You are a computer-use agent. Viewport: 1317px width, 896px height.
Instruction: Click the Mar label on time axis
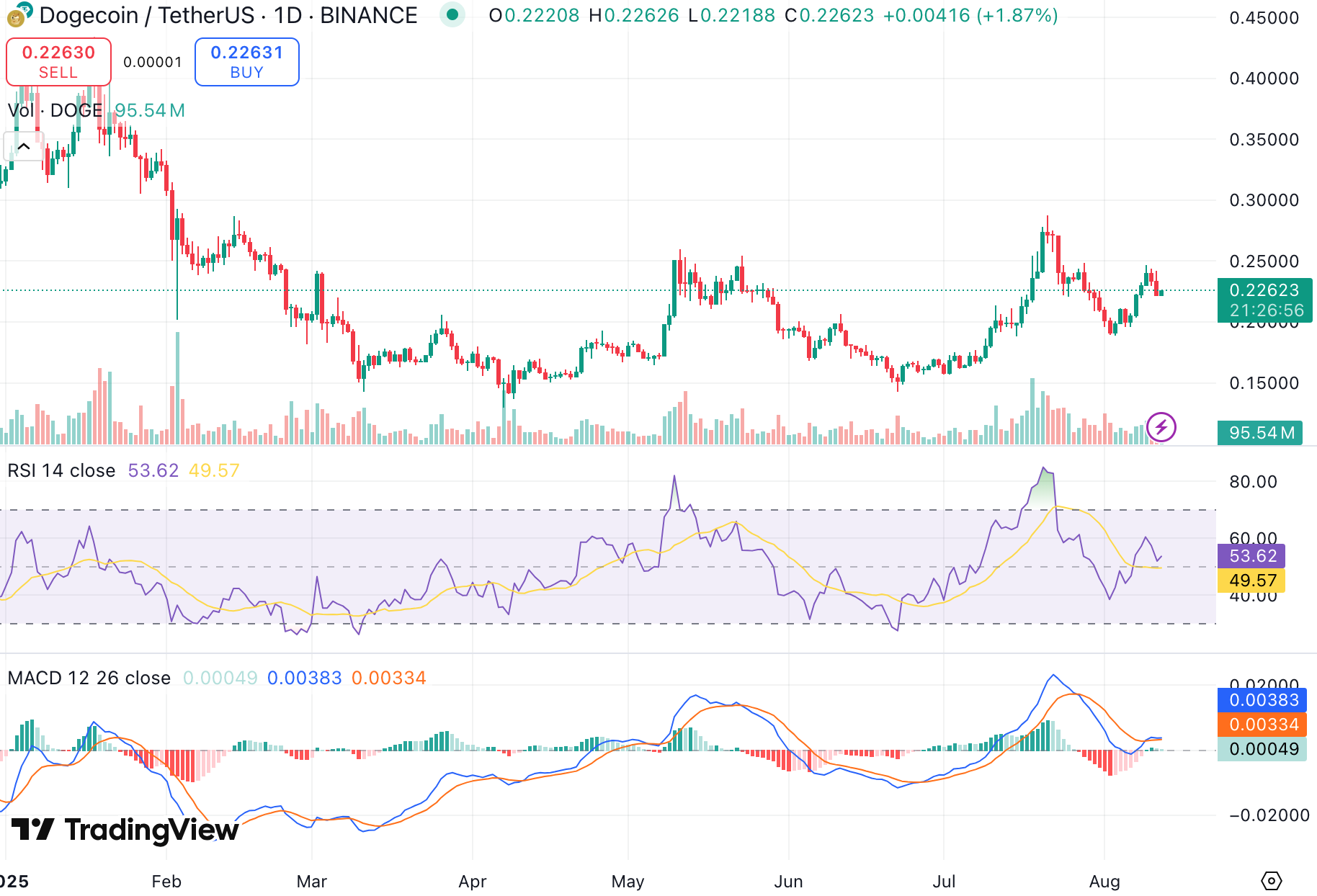point(312,882)
